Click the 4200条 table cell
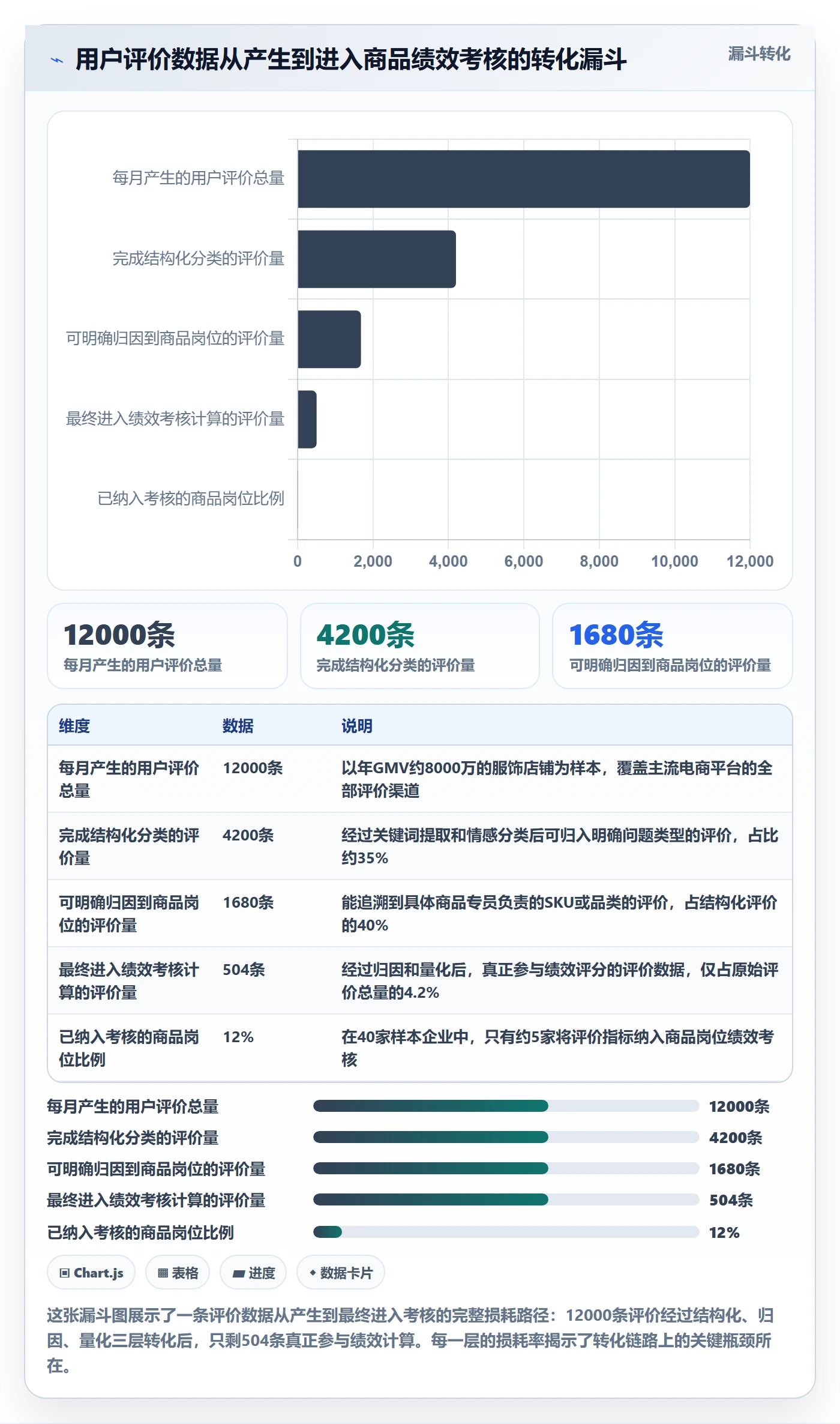Image resolution: width=840 pixels, height=1424 pixels. [248, 835]
